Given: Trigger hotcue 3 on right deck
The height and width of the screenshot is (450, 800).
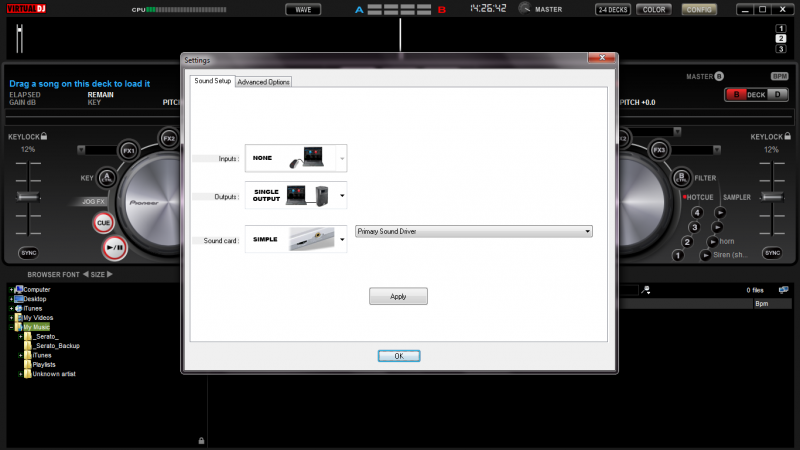Looking at the screenshot, I should 694,227.
